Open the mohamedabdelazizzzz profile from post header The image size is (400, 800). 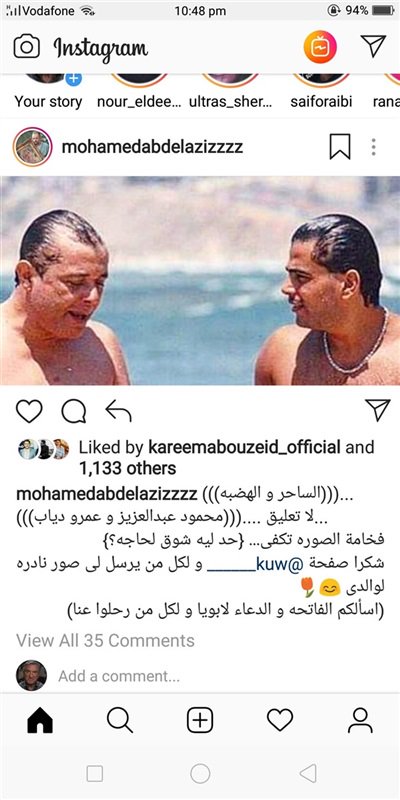pos(152,147)
